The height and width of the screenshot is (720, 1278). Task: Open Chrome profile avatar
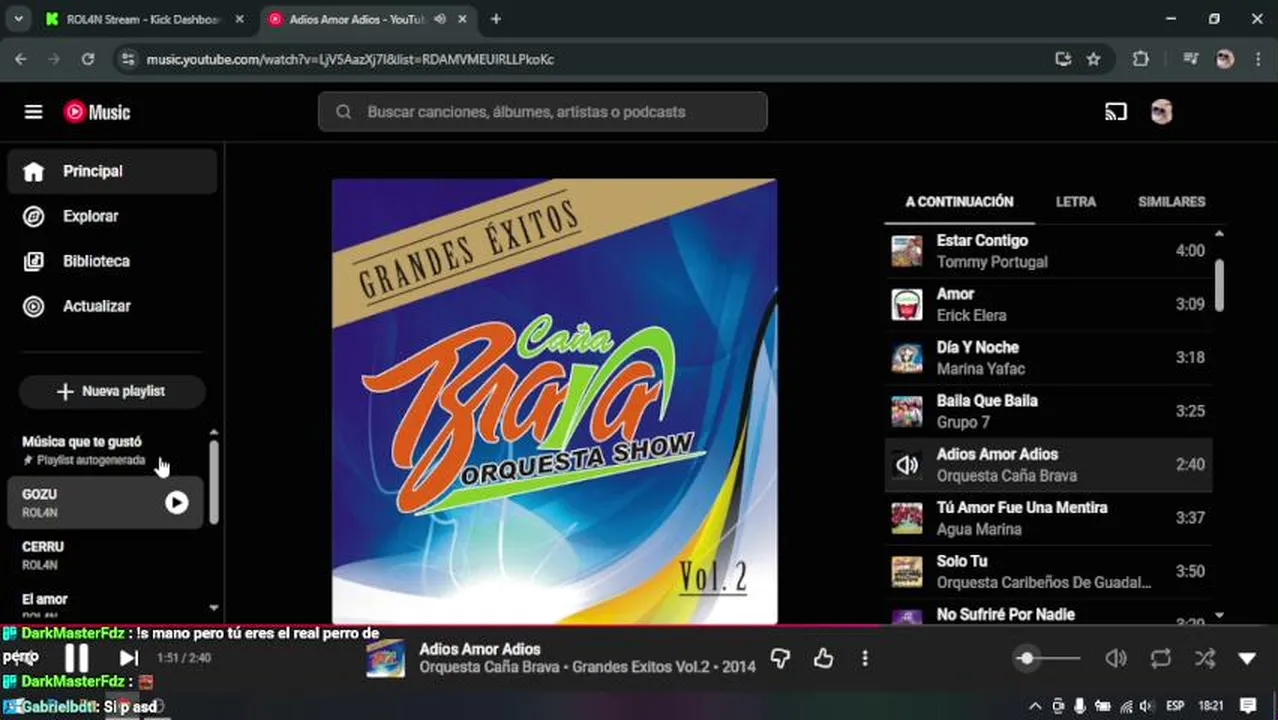[x=1225, y=59]
